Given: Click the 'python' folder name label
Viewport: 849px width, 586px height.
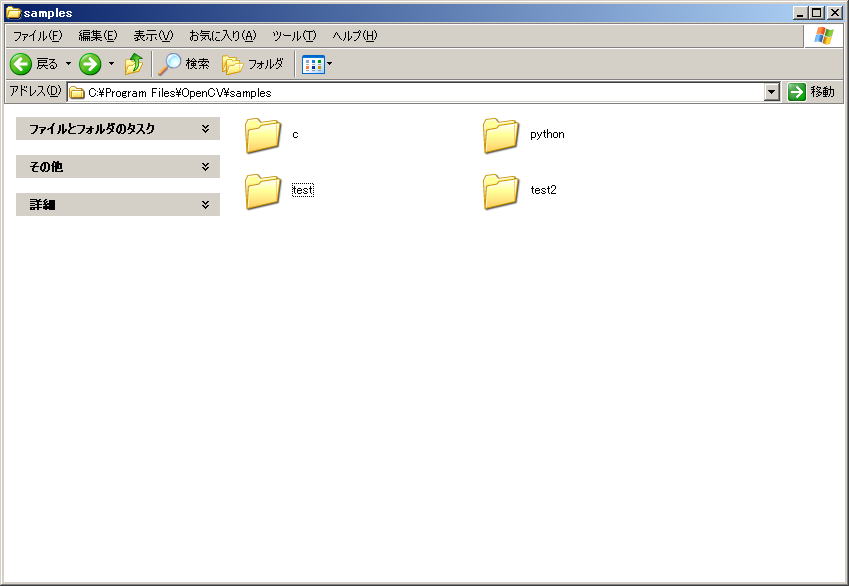Looking at the screenshot, I should pos(547,134).
